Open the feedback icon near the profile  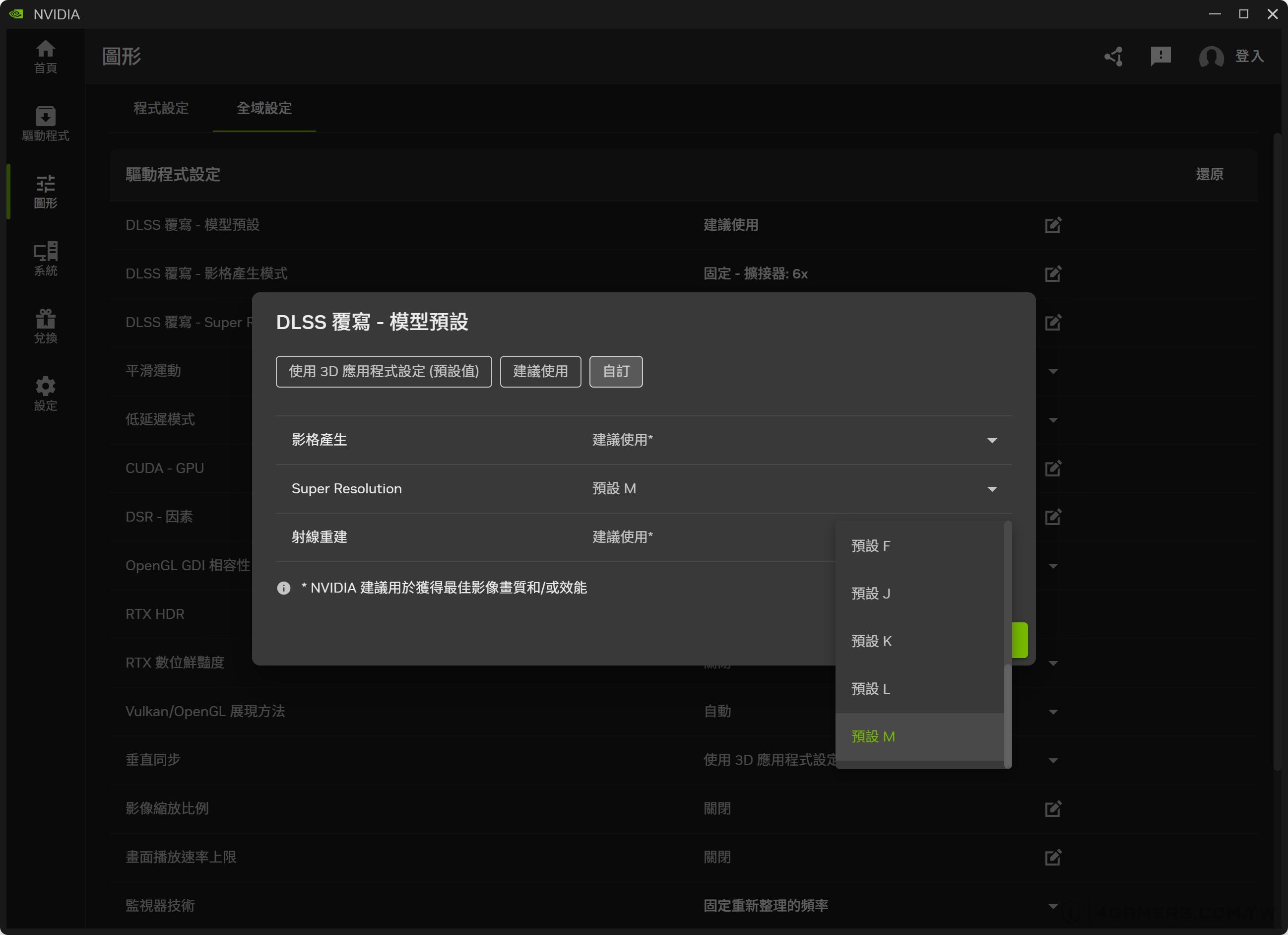click(x=1161, y=56)
